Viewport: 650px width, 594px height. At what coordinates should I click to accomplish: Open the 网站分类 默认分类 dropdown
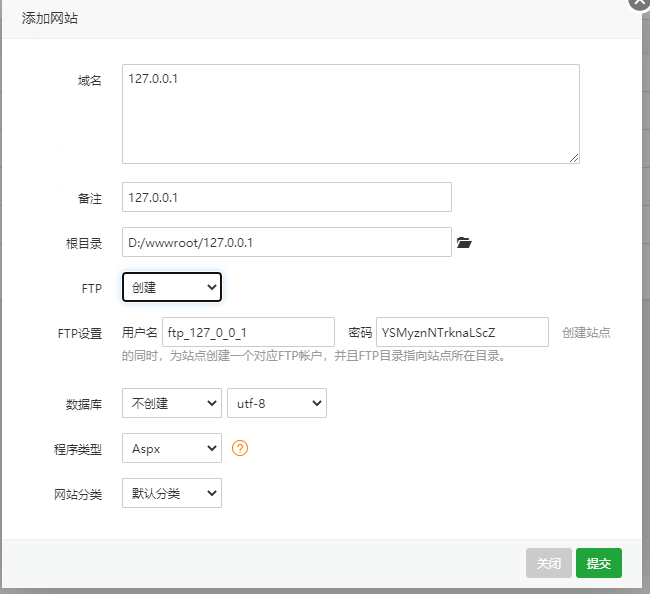point(172,493)
